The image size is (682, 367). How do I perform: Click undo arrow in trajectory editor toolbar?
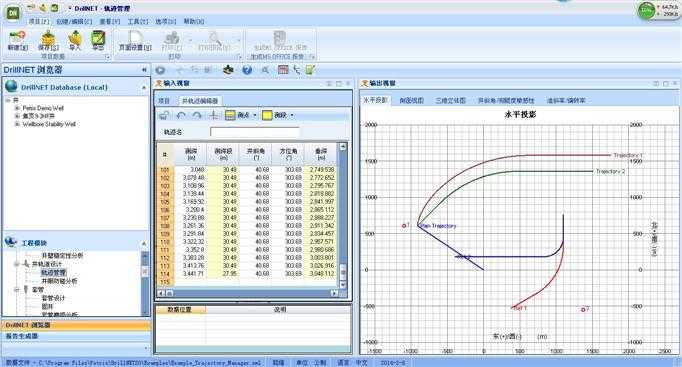tap(181, 115)
